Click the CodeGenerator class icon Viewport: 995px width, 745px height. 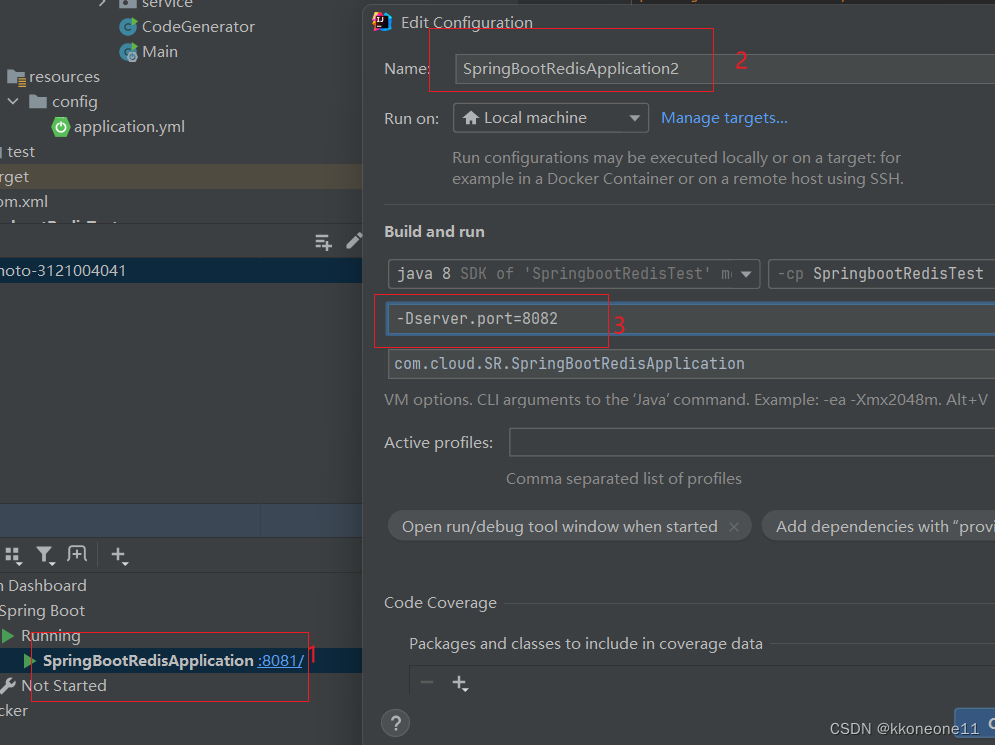128,27
